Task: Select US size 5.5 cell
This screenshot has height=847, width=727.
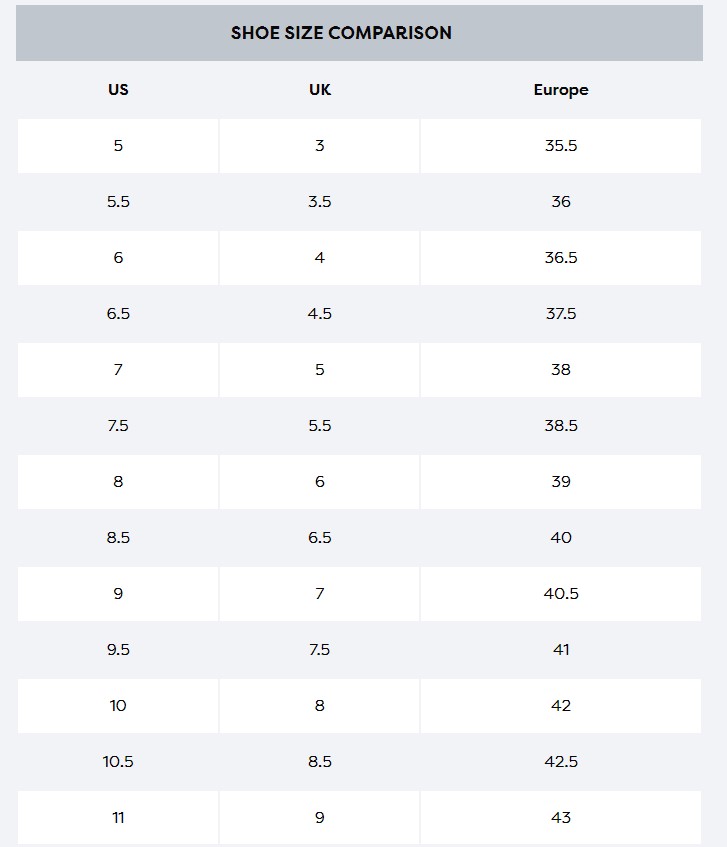Action: (118, 201)
